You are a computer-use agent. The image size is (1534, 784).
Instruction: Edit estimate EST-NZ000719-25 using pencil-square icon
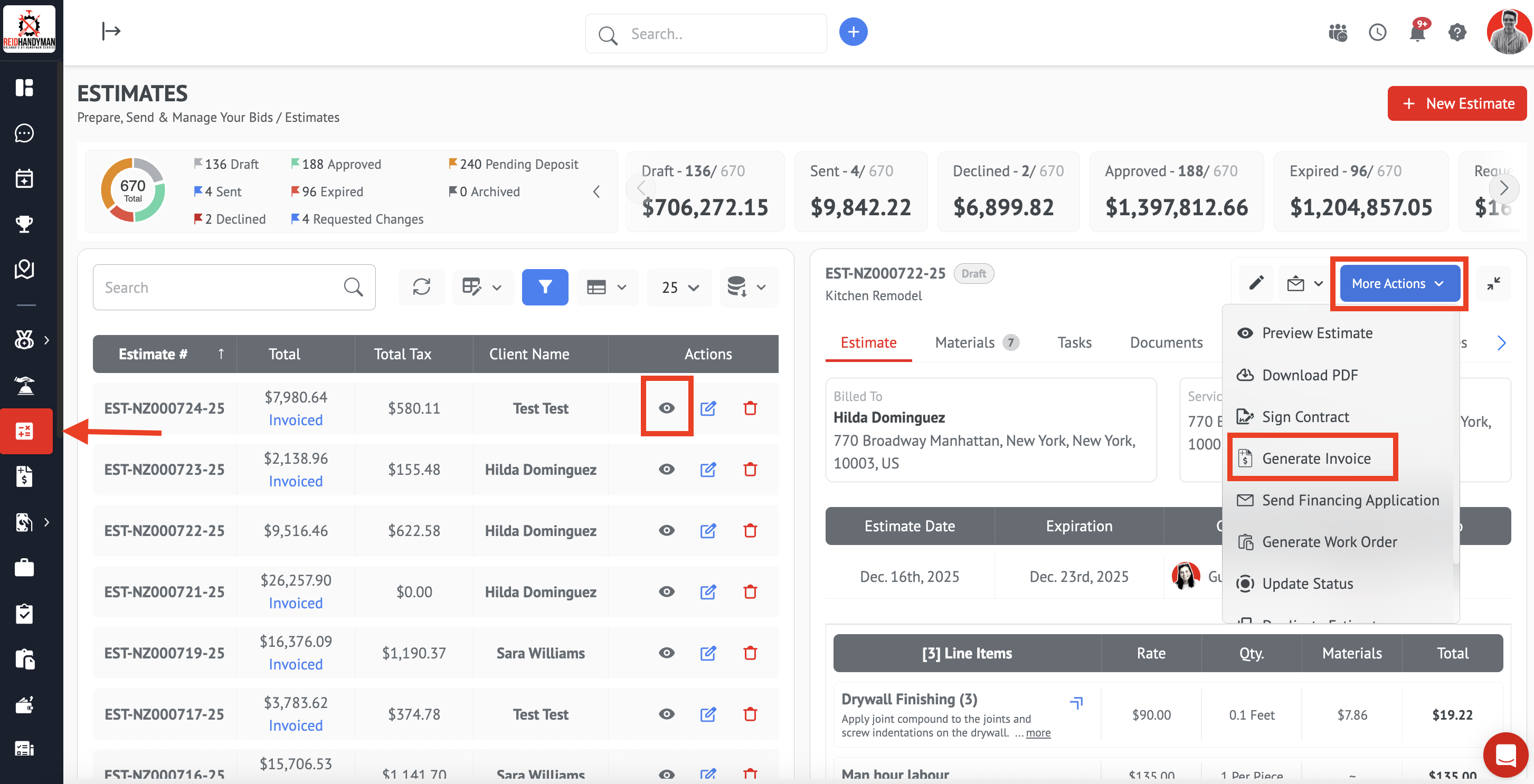click(707, 653)
